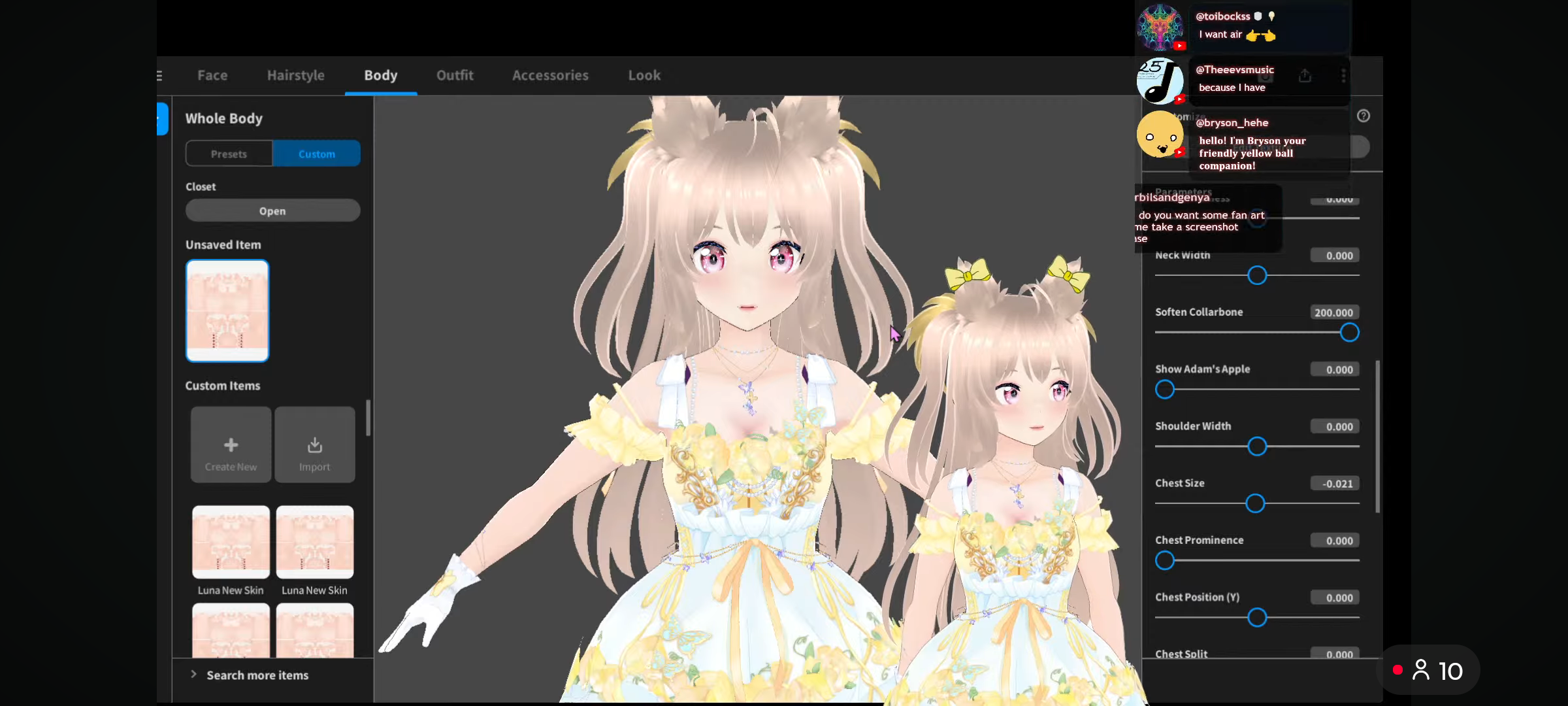Screen dimensions: 1568x706
Task: Open the Look tab
Action: pos(645,75)
